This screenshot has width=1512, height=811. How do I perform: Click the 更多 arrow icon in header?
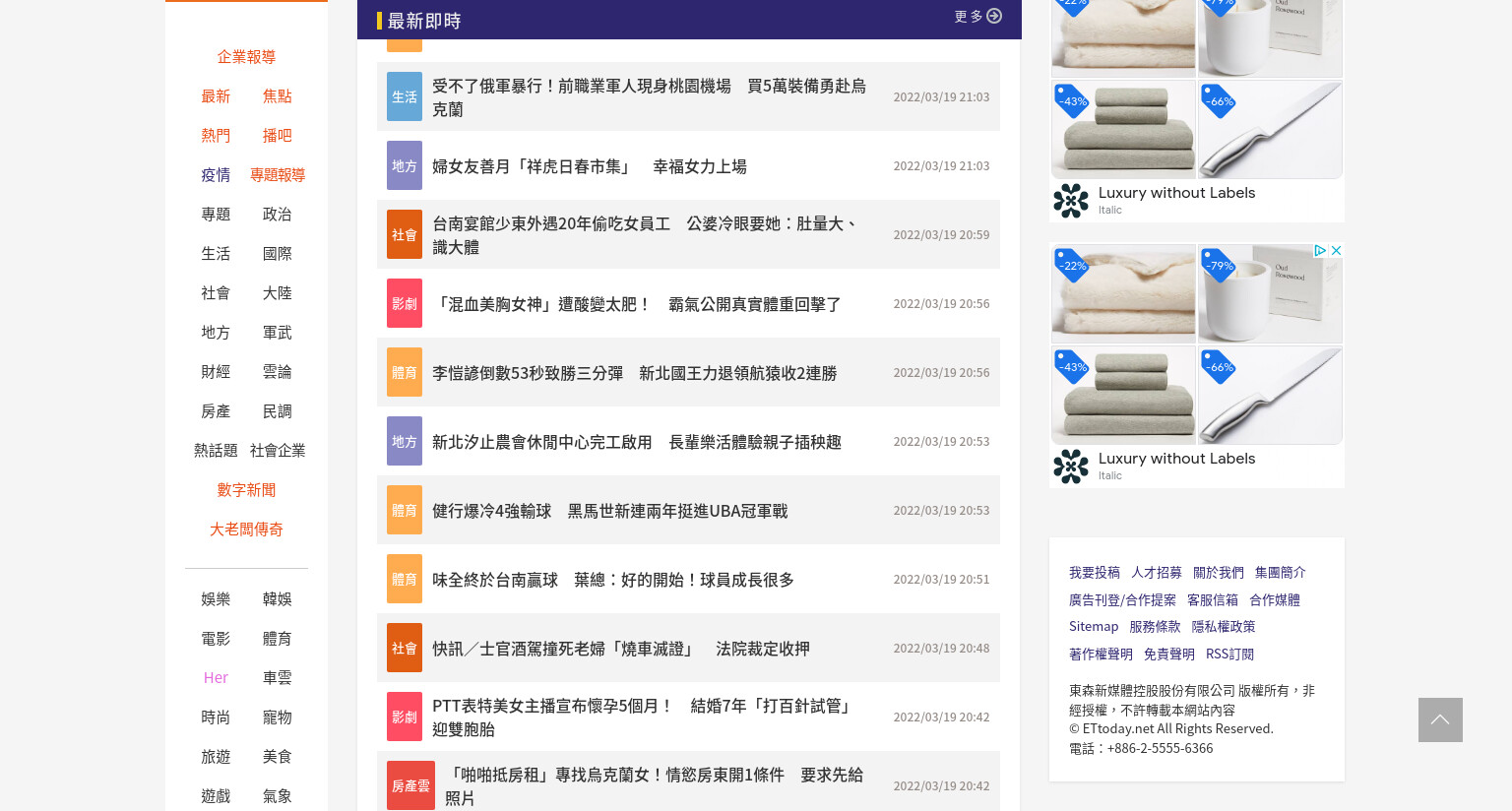(994, 16)
